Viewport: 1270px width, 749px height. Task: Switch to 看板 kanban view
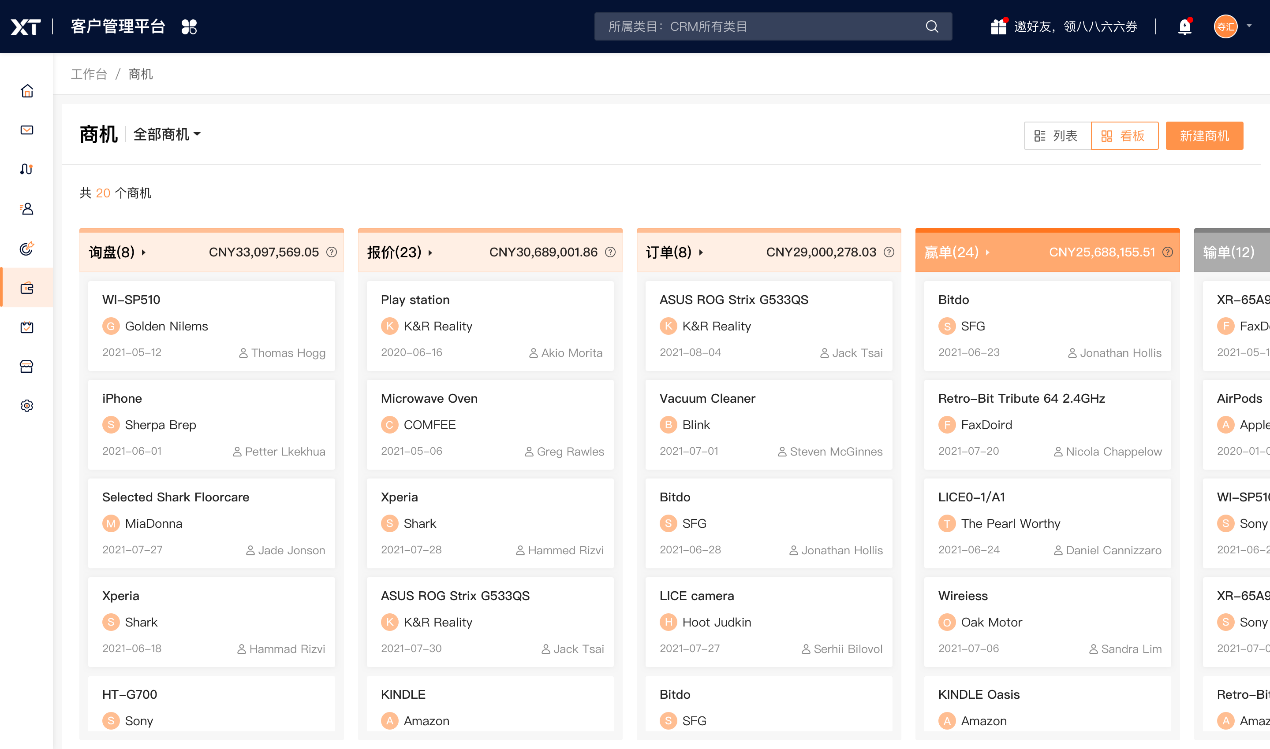1124,136
